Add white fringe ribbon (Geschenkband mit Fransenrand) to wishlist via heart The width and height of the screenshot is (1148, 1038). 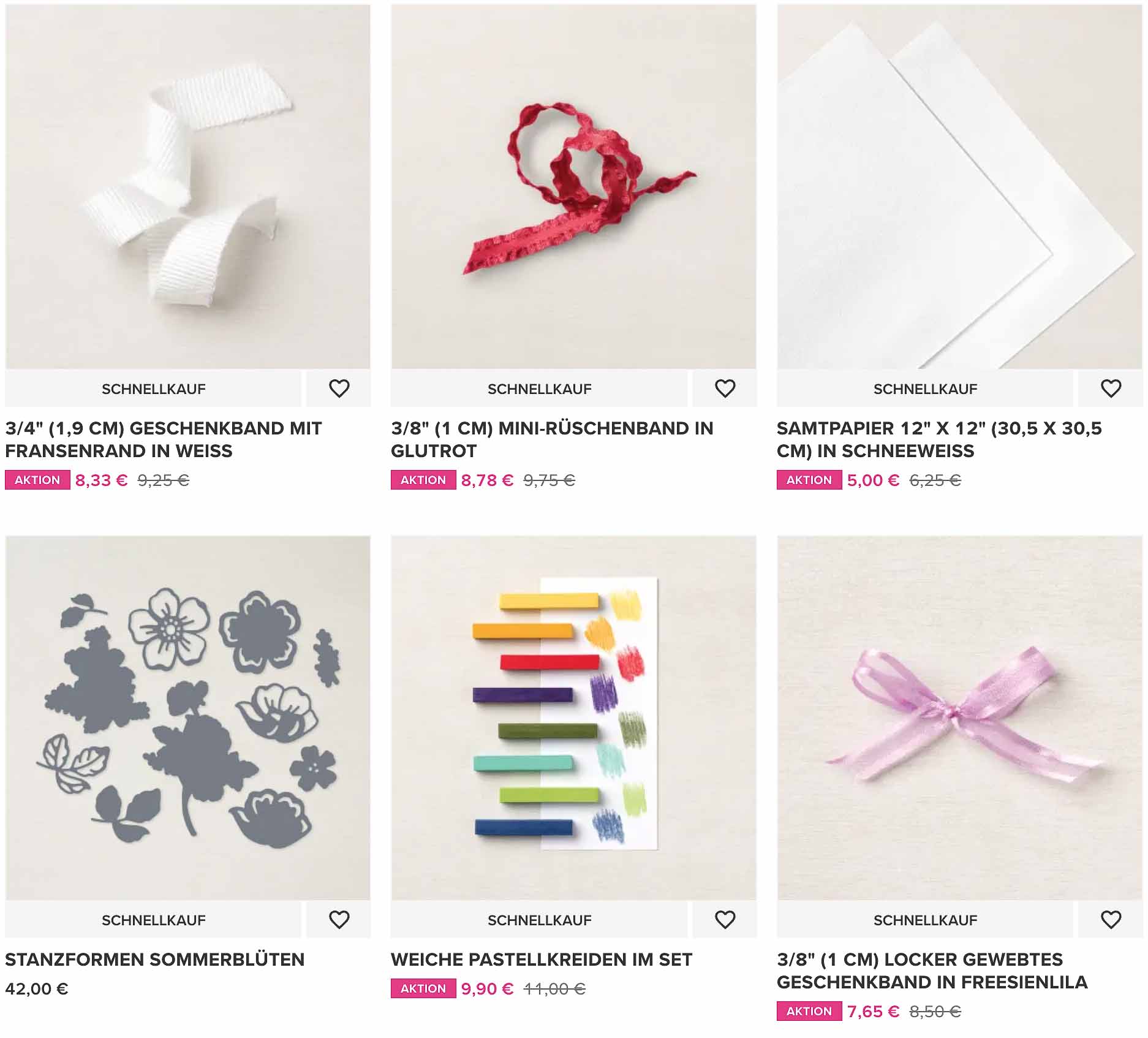pyautogui.click(x=339, y=388)
